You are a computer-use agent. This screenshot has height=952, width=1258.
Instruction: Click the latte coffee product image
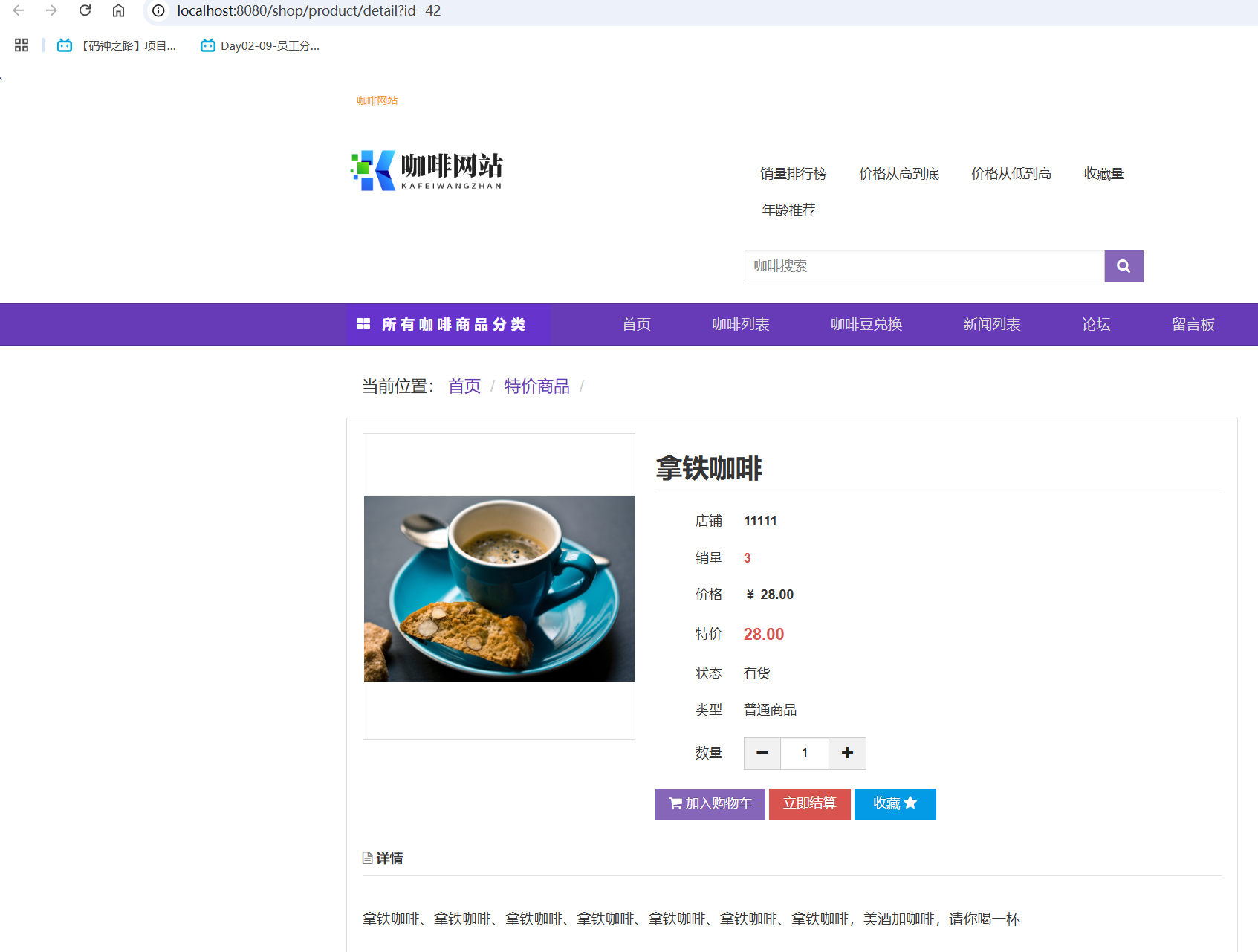[499, 587]
